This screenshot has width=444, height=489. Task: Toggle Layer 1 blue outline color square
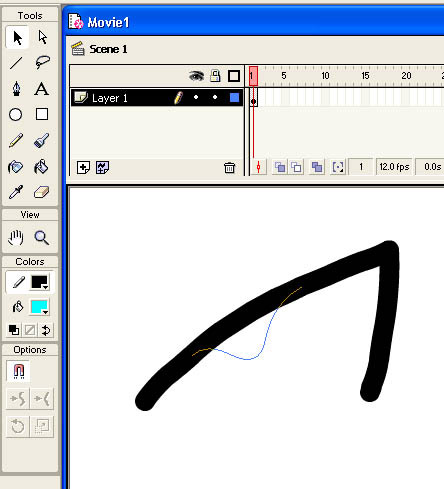[x=234, y=97]
